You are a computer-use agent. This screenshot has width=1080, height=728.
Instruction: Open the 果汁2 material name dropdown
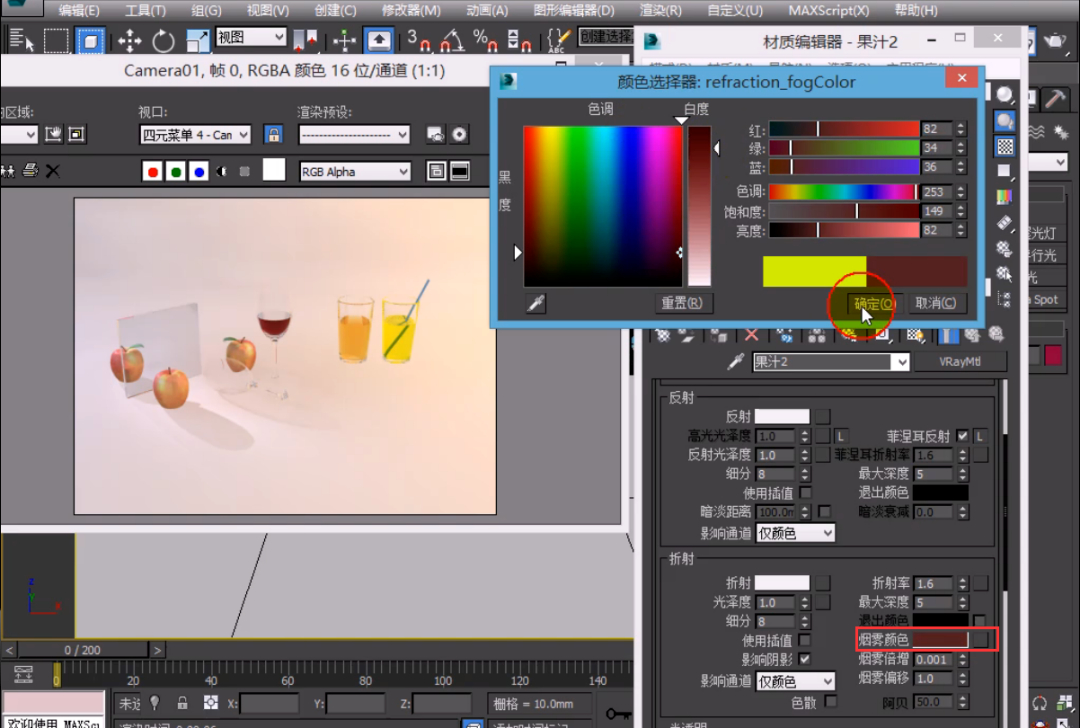900,362
